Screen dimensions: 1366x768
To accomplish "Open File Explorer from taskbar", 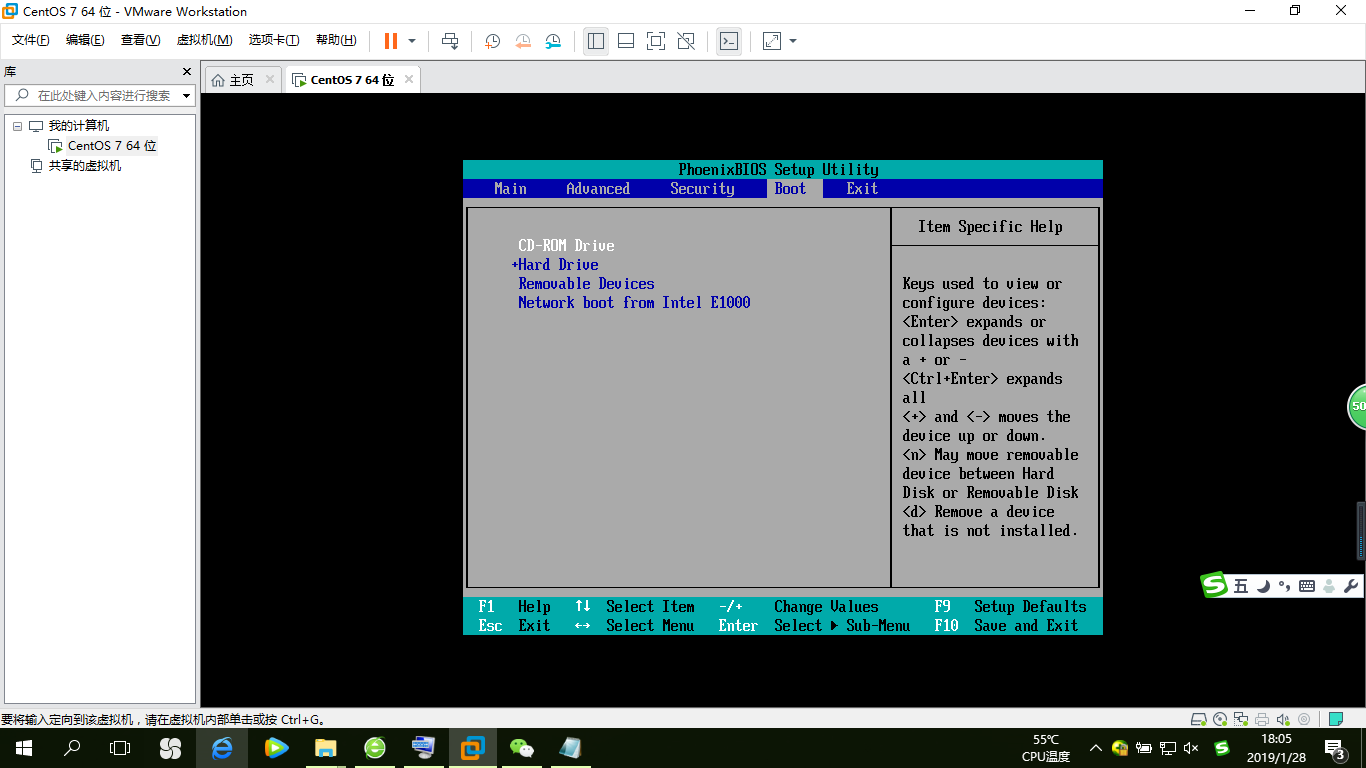I will pos(325,747).
